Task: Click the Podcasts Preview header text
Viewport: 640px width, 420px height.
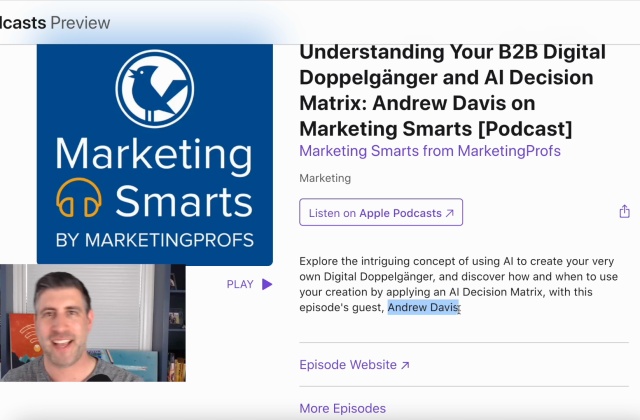Action: pyautogui.click(x=55, y=23)
